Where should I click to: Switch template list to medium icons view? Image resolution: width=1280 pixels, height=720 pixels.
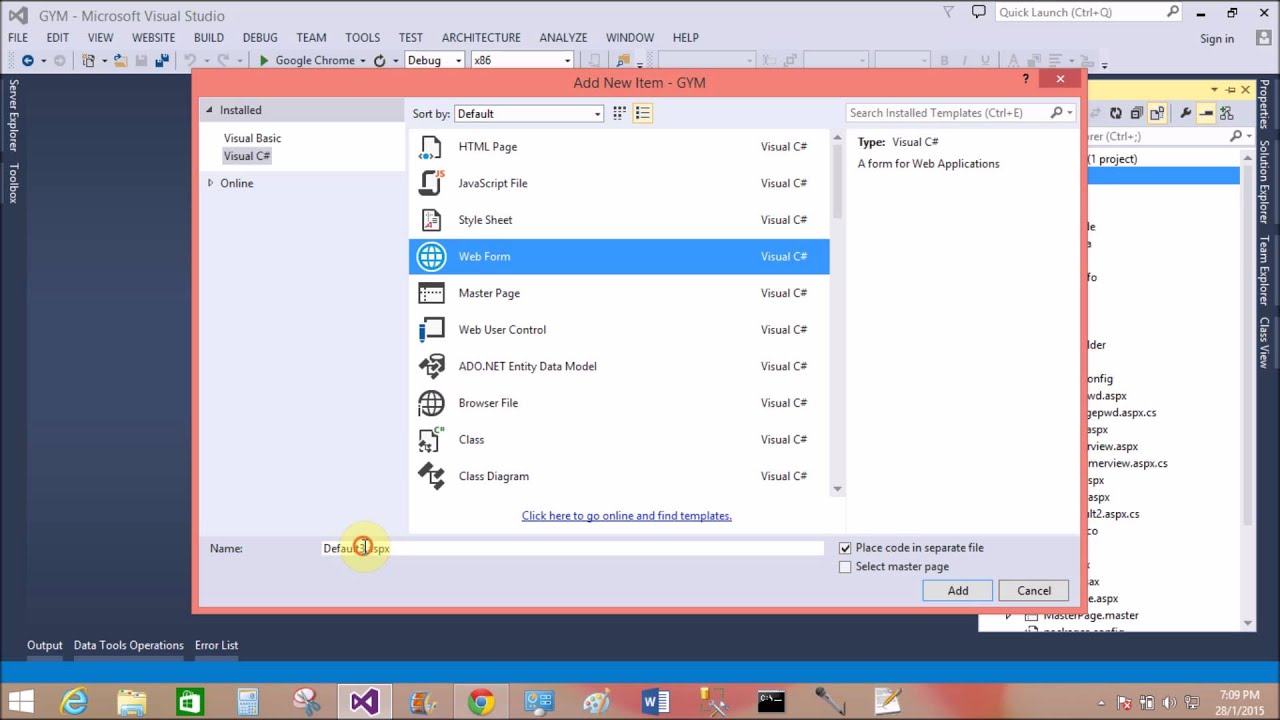click(643, 113)
